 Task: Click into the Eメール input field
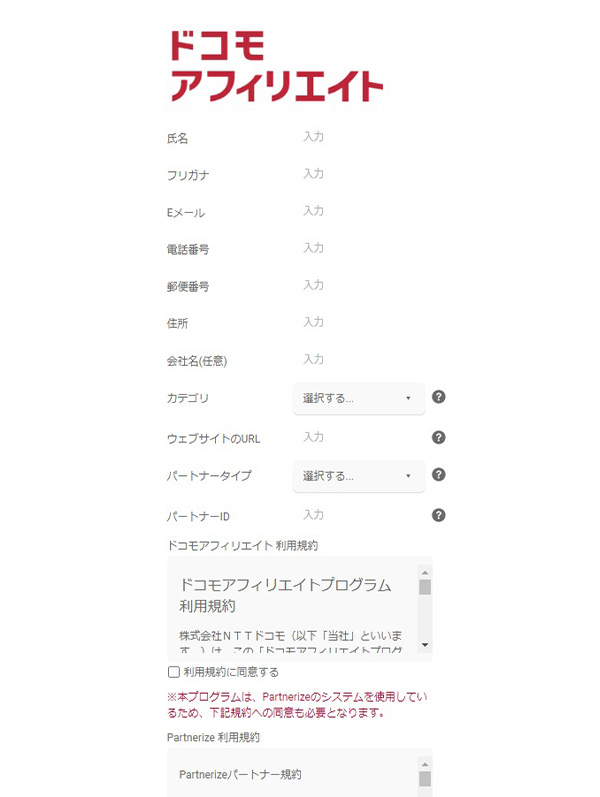(x=360, y=211)
